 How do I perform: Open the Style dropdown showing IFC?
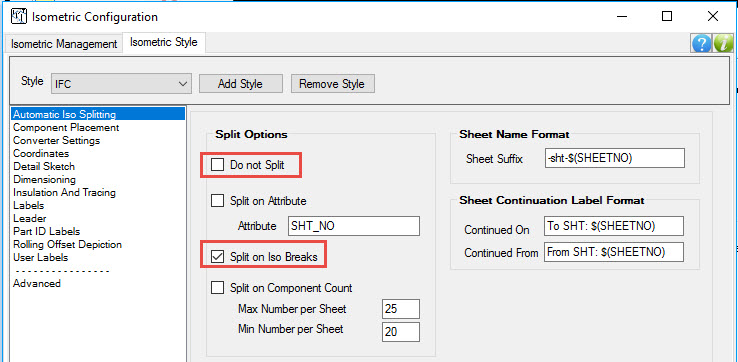(x=120, y=84)
